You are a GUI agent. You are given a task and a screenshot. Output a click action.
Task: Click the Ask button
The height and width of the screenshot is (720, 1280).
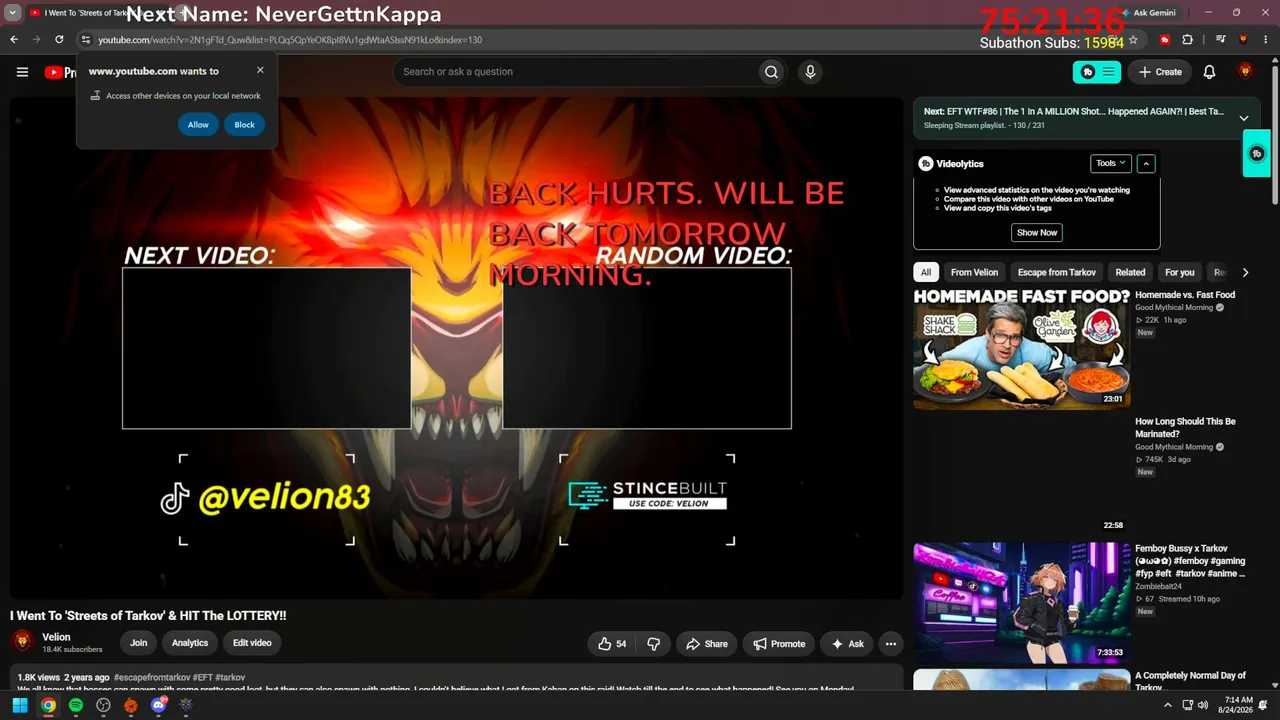pos(847,644)
